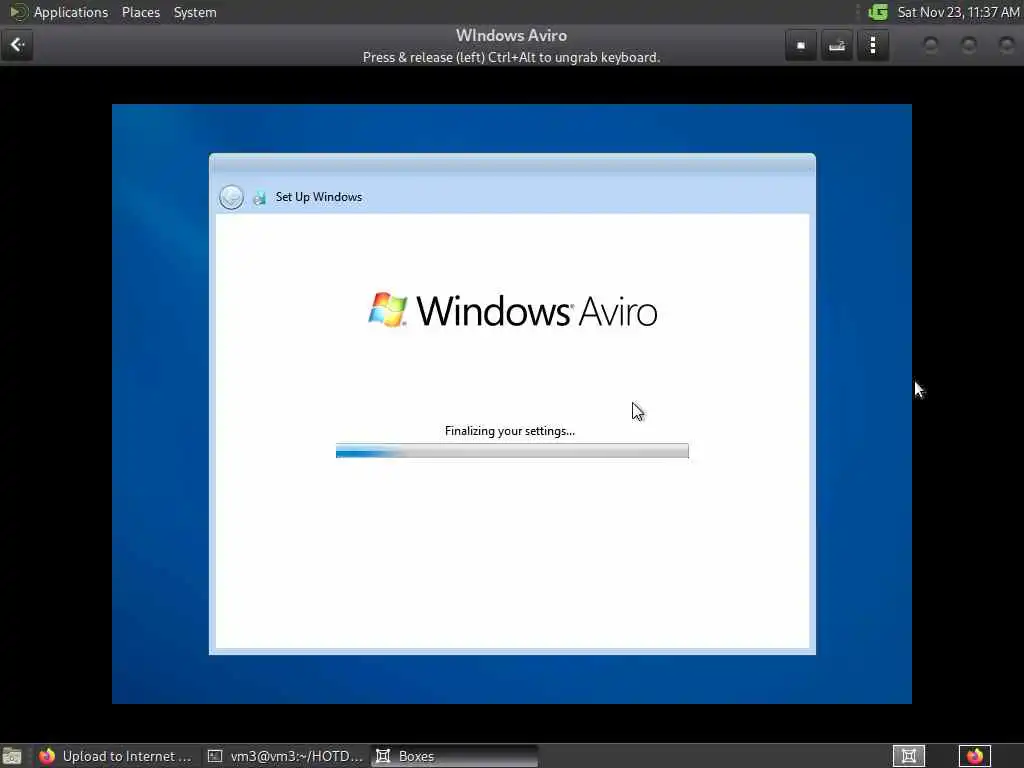Click the 'Set Up Windows' title text
The height and width of the screenshot is (768, 1024).
(x=319, y=197)
